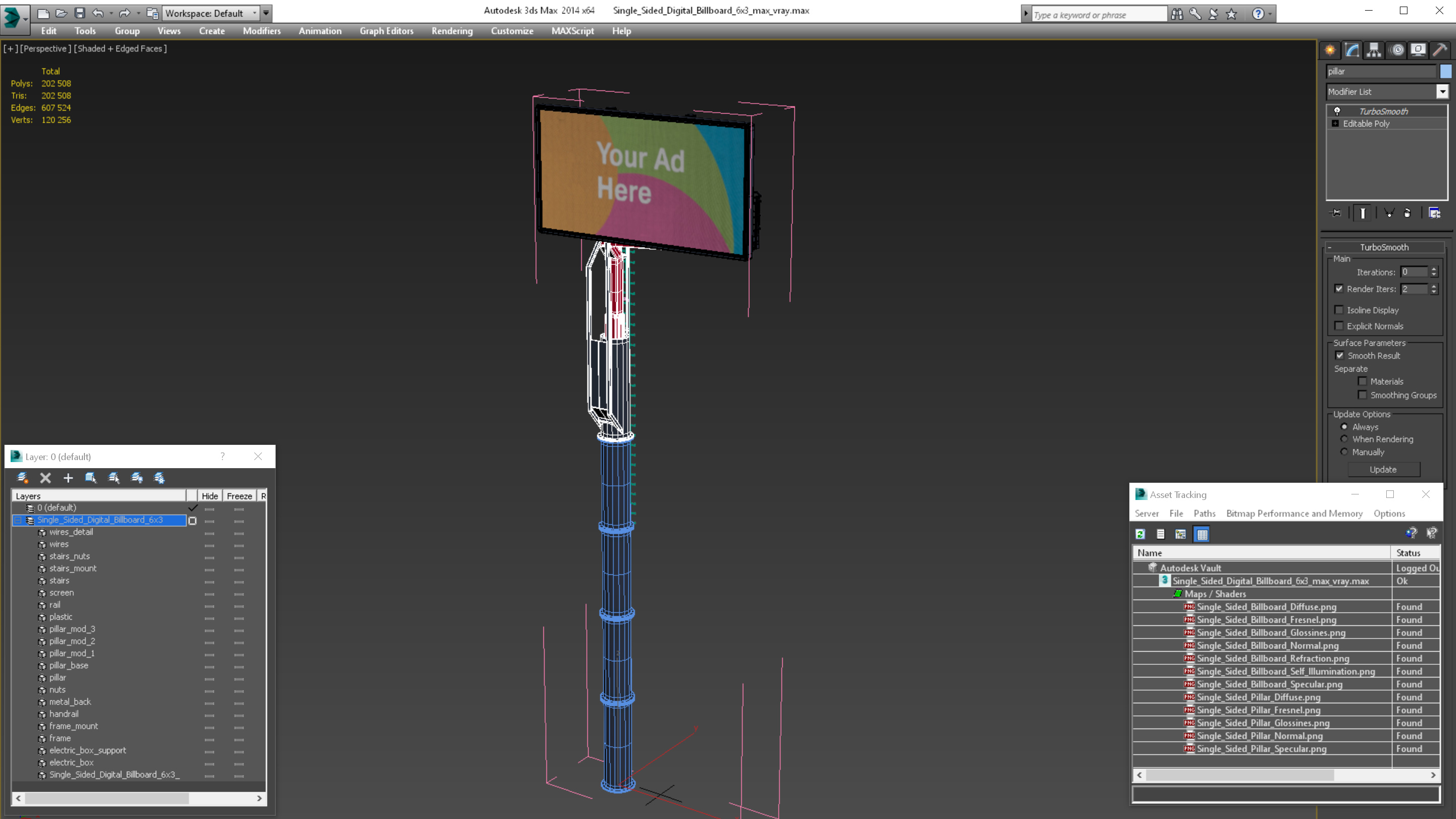This screenshot has height=819, width=1456.
Task: Enable Separate by Materials checkbox
Action: (x=1363, y=381)
